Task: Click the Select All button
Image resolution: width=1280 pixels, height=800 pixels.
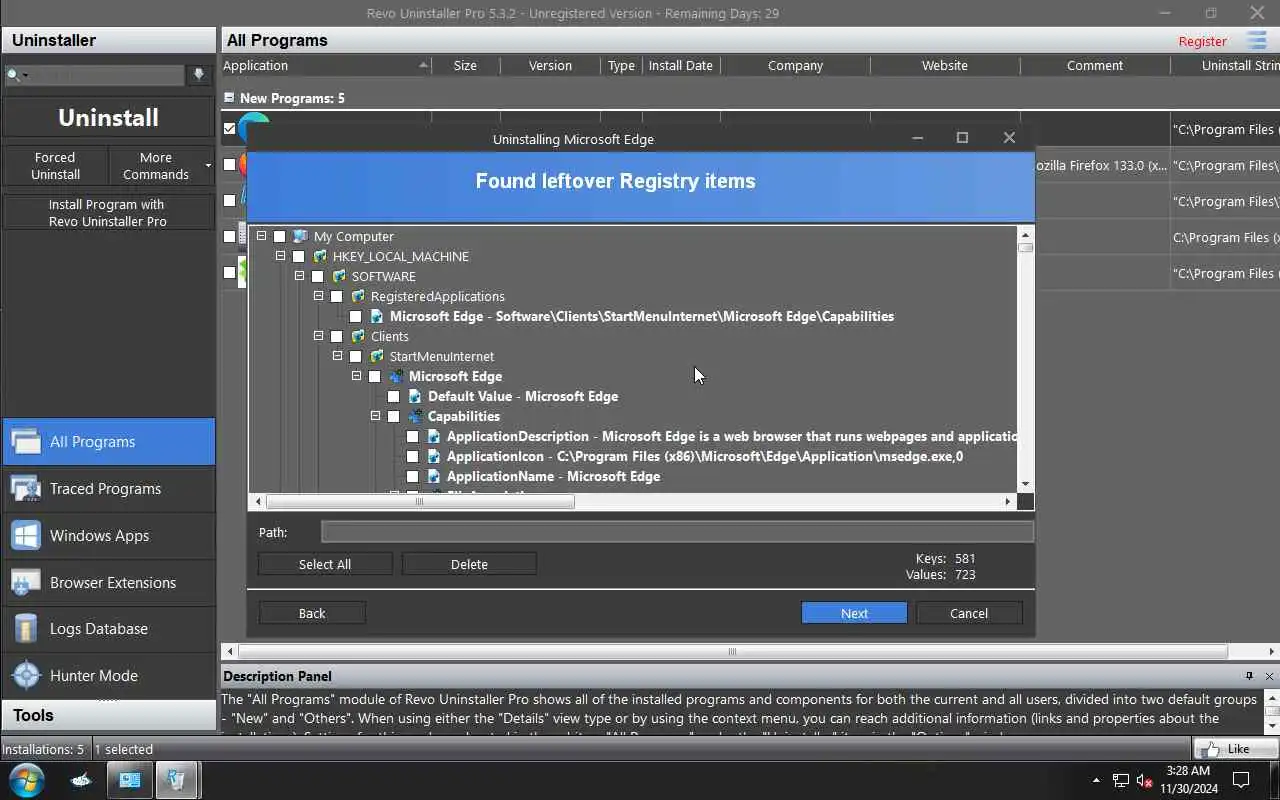Action: [x=325, y=565]
